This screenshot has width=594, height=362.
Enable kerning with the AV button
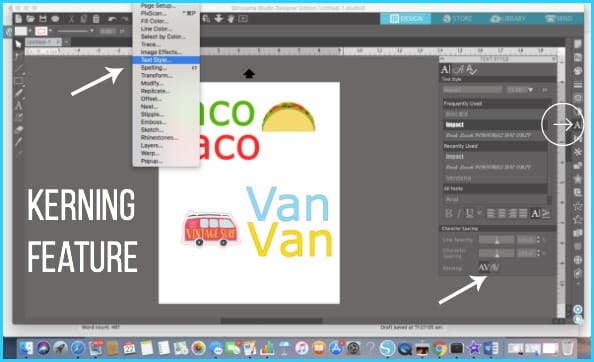(484, 268)
